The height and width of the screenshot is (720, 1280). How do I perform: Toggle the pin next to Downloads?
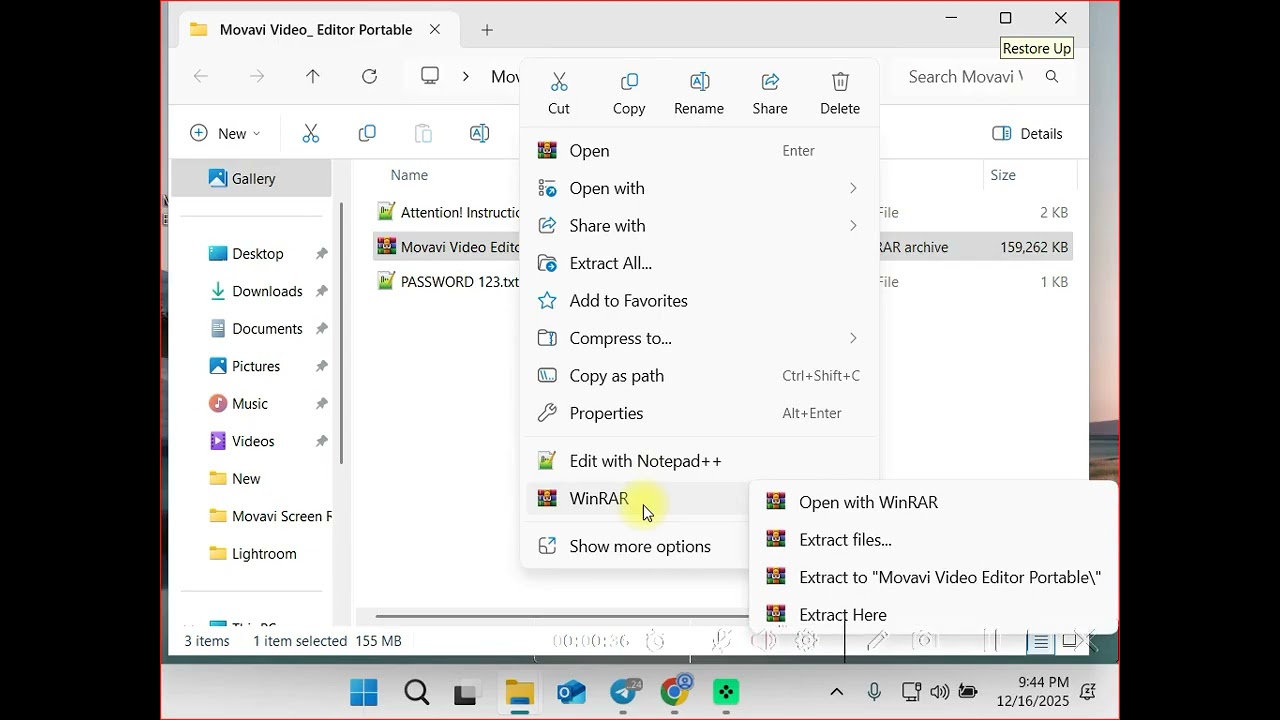tap(321, 291)
